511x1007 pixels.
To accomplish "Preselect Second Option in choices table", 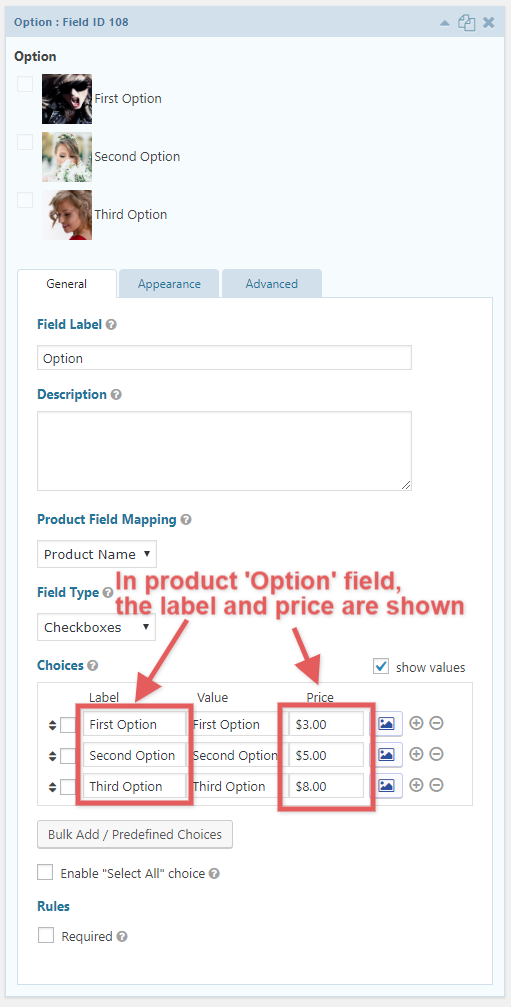I will pyautogui.click(x=68, y=756).
